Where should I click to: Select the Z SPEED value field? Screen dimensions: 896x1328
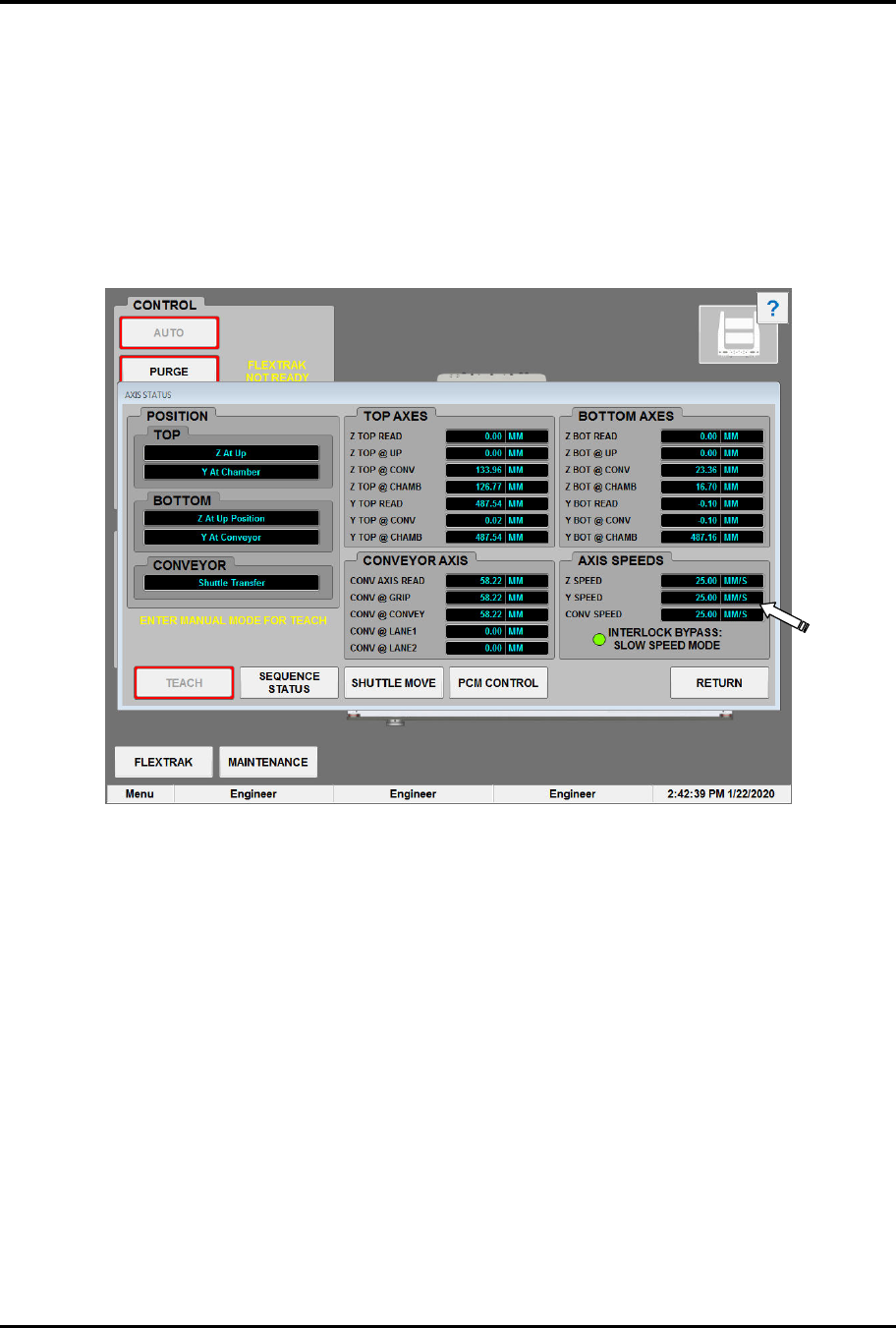pos(712,581)
